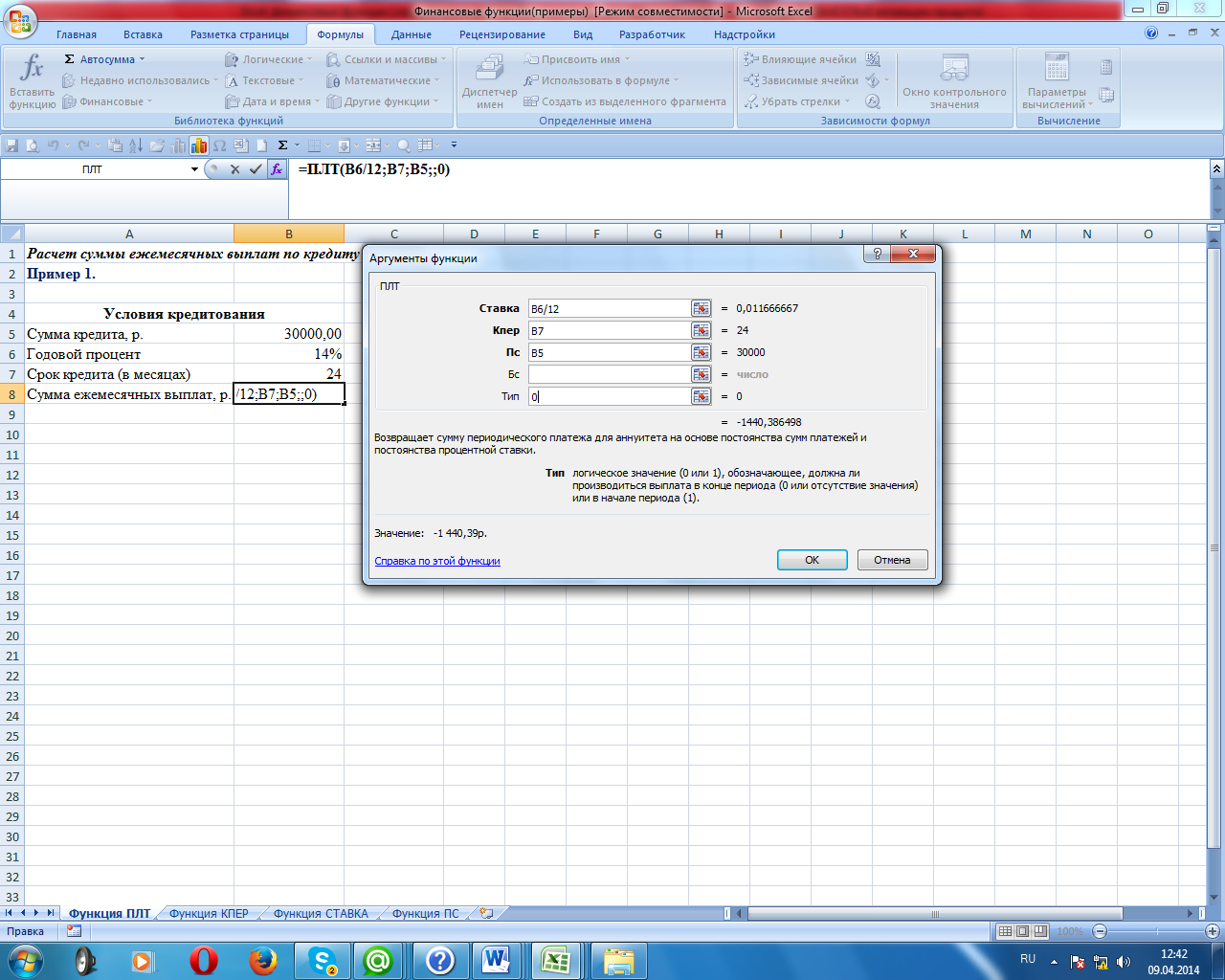Collapse dialog via Тип range selector

(x=702, y=396)
